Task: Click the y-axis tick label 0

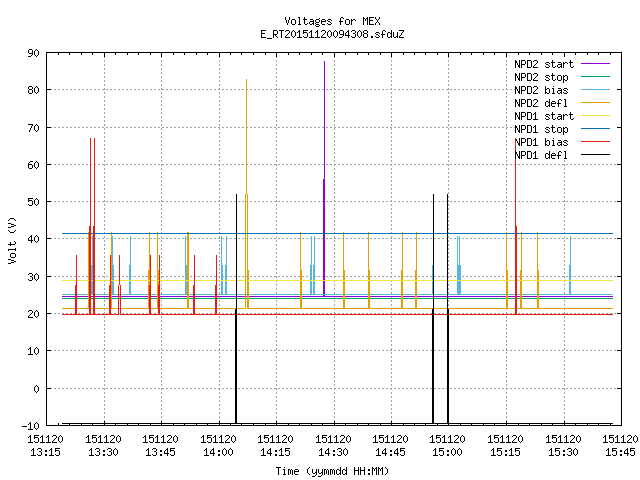Action: pos(36,389)
